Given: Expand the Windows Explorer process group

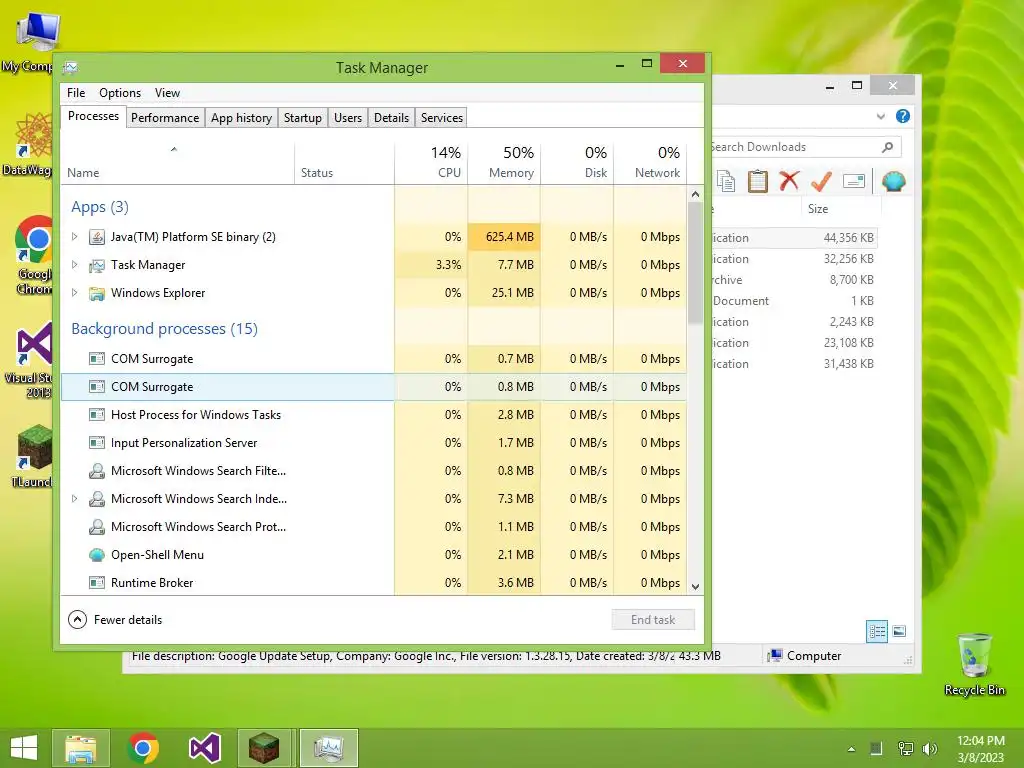Looking at the screenshot, I should 74,293.
